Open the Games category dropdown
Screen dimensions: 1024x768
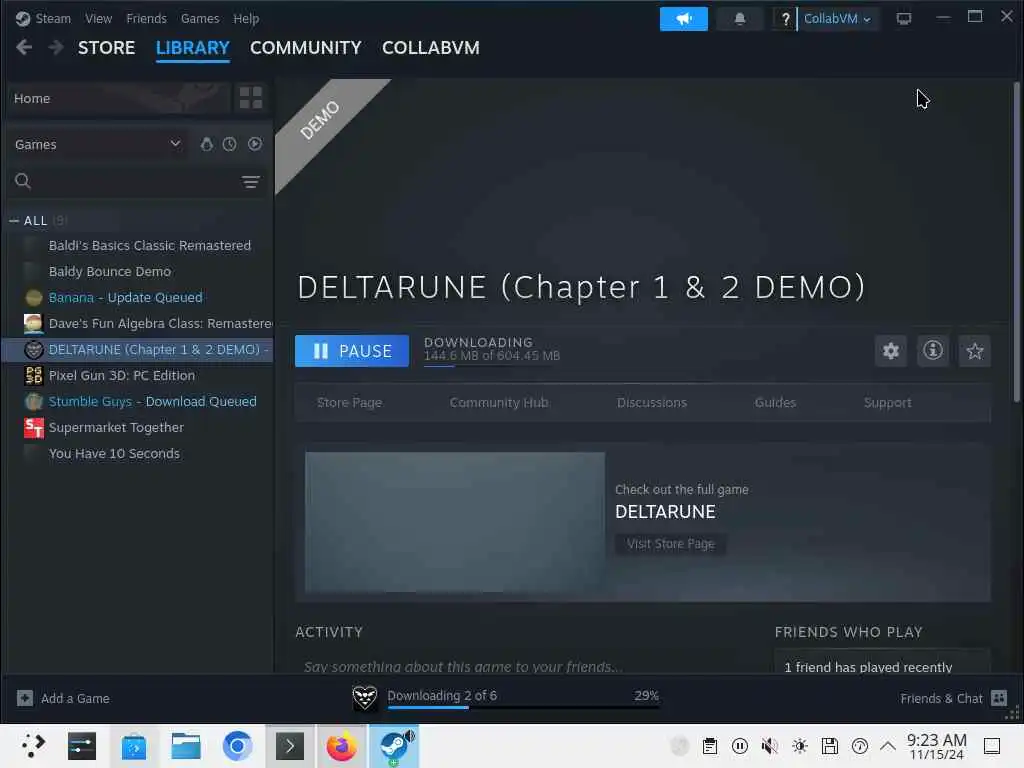click(x=97, y=144)
